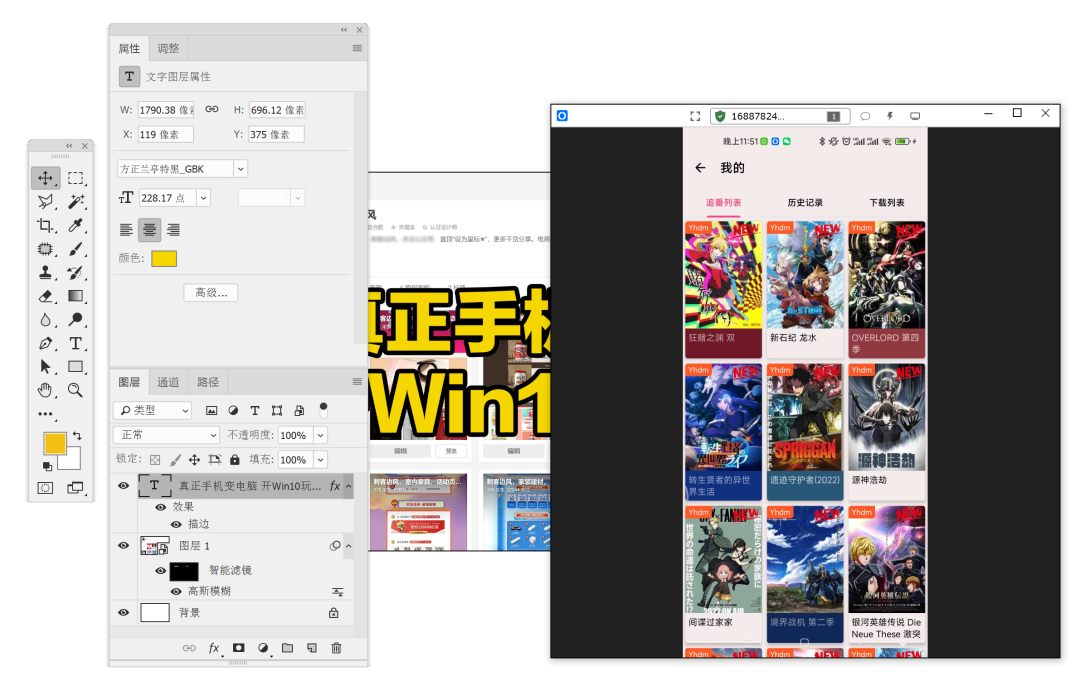Select the Dodge tool

pos(76,319)
